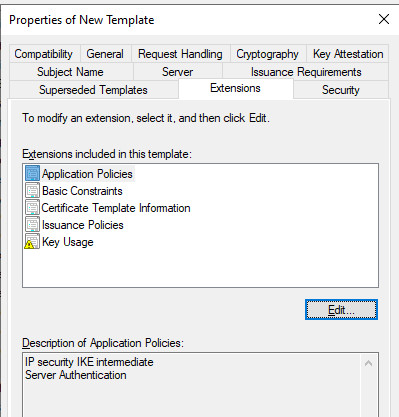
Task: Select Basic Constraints in the extensions list
Action: (82, 191)
